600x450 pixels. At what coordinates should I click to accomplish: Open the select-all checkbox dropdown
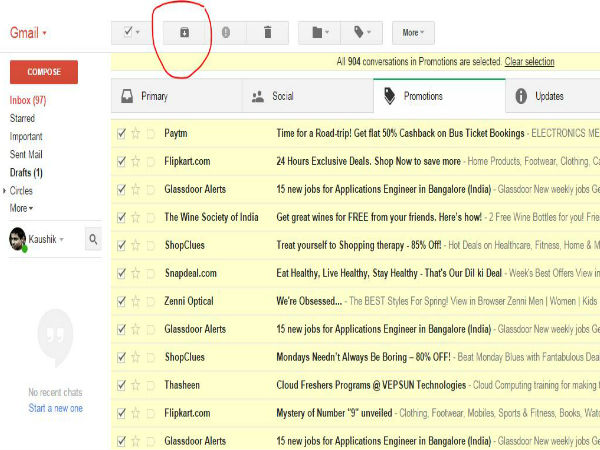pyautogui.click(x=132, y=33)
